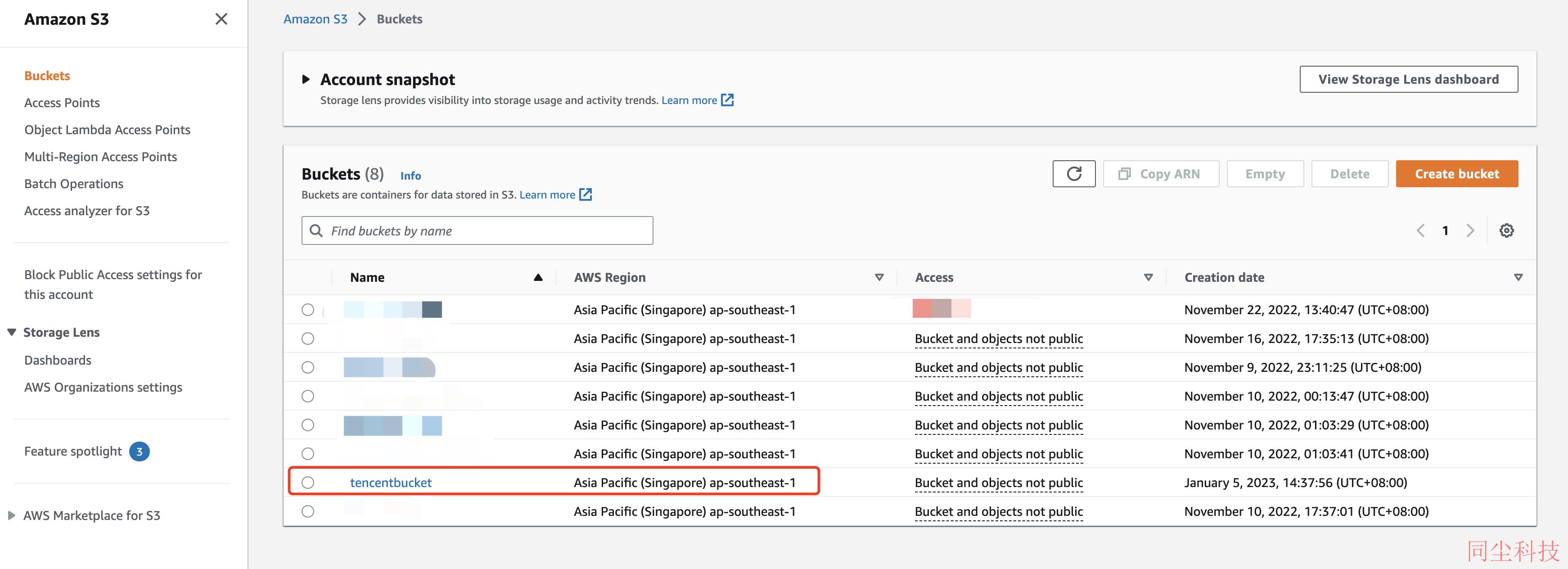Click the Copy ARN button

point(1161,174)
